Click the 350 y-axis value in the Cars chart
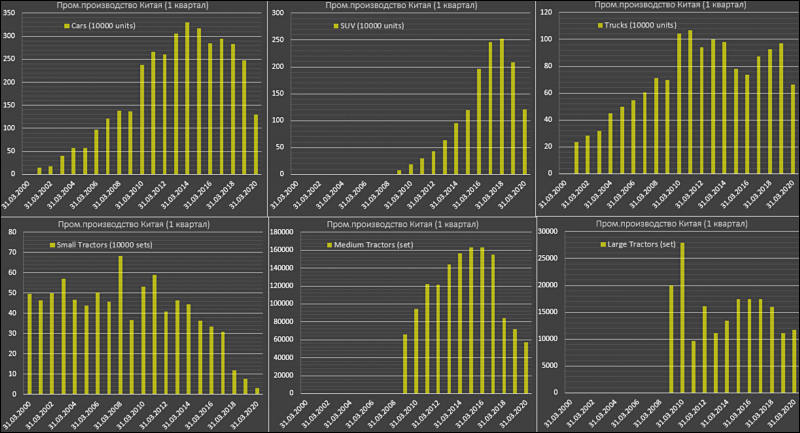 (x=9, y=13)
